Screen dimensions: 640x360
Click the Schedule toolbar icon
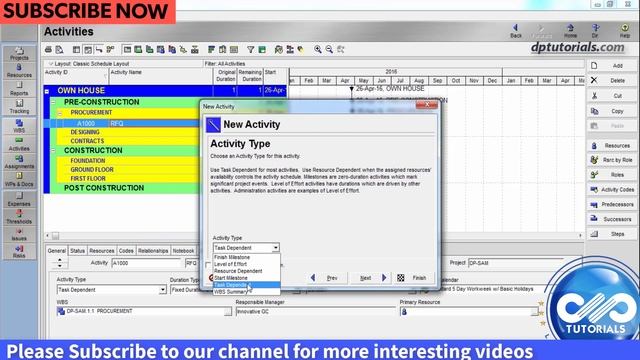279,50
